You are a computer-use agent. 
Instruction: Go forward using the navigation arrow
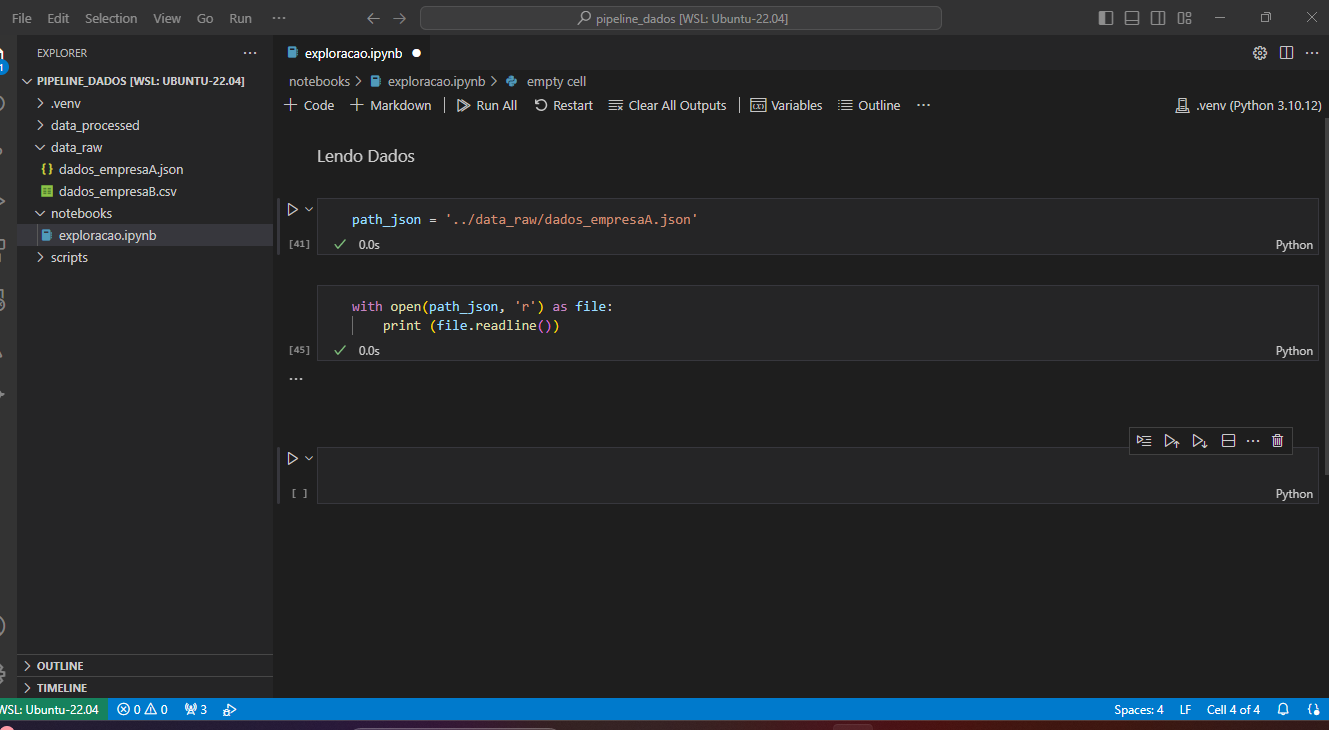click(399, 18)
